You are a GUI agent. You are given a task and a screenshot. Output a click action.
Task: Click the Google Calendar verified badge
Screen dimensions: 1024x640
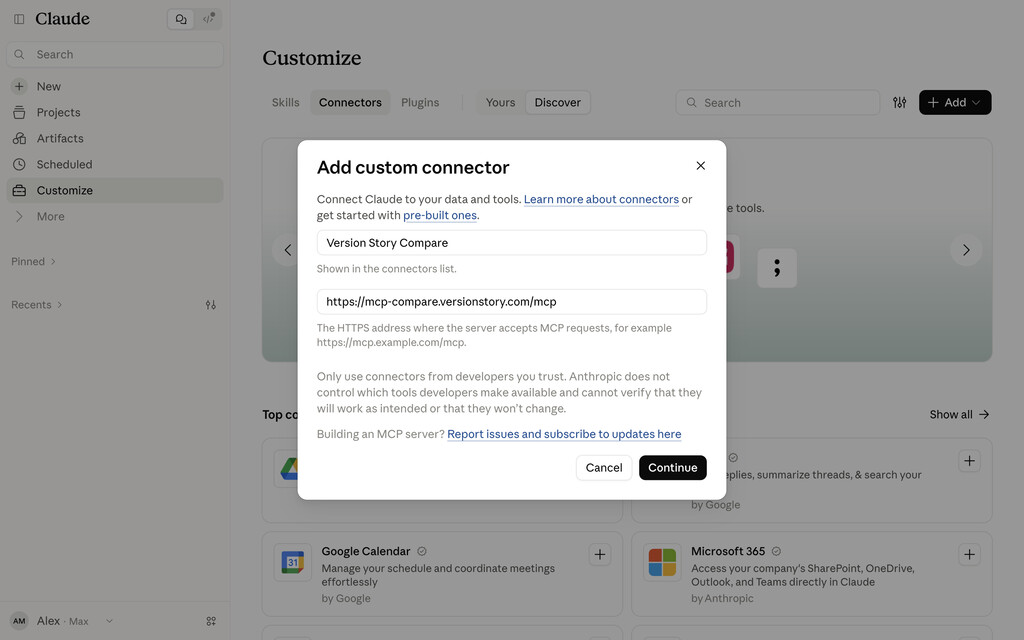pos(422,552)
